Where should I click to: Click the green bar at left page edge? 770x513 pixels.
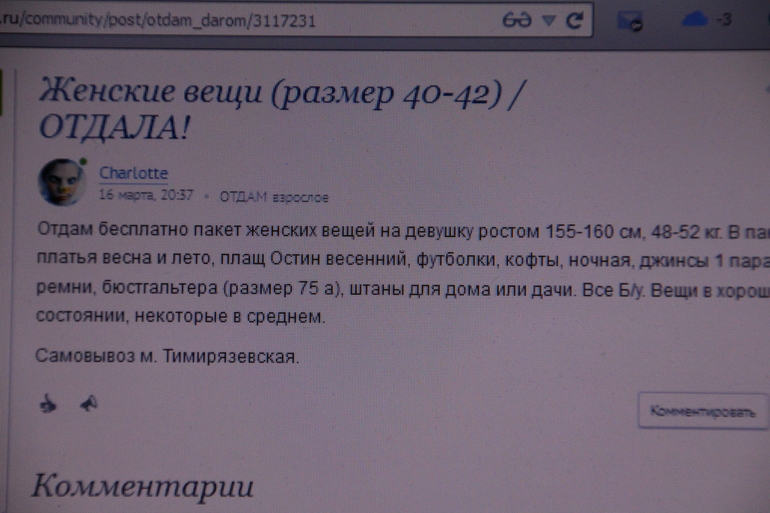[x=3, y=90]
